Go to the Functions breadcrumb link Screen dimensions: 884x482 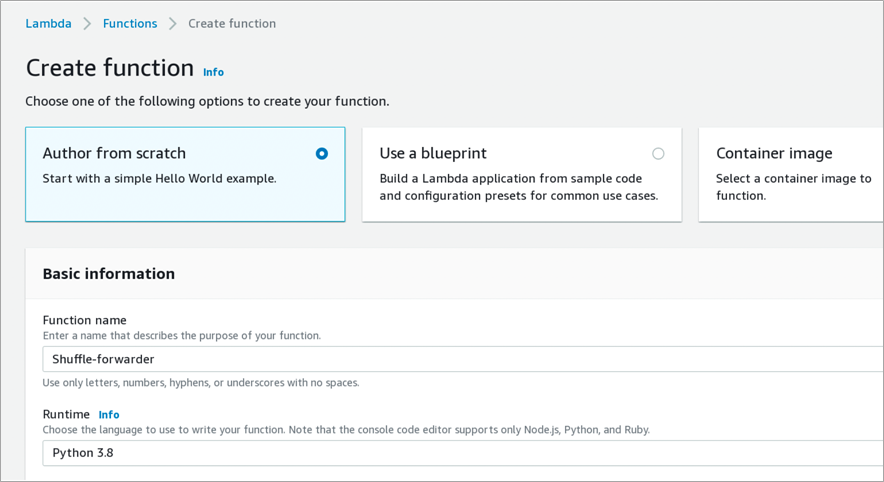click(130, 24)
